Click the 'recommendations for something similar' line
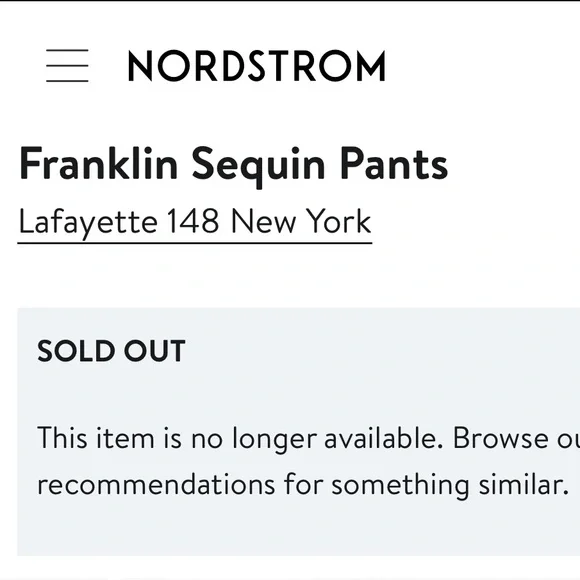Image resolution: width=580 pixels, height=580 pixels. click(303, 484)
